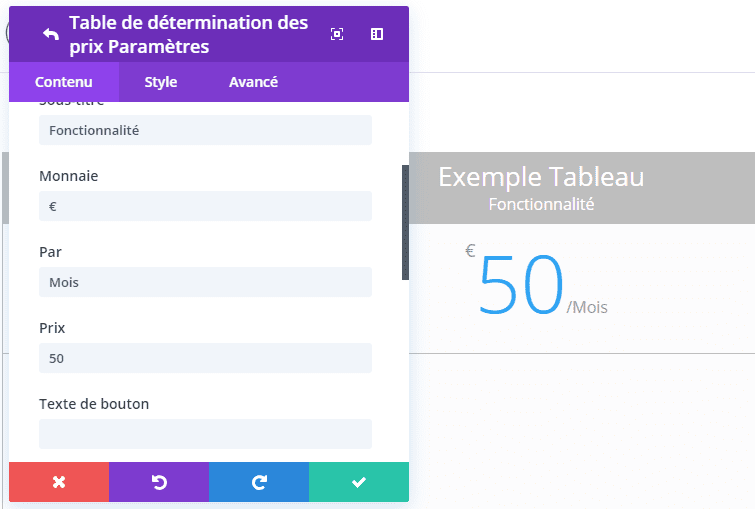Click the red discard changes X button
The width and height of the screenshot is (755, 509).
(59, 482)
